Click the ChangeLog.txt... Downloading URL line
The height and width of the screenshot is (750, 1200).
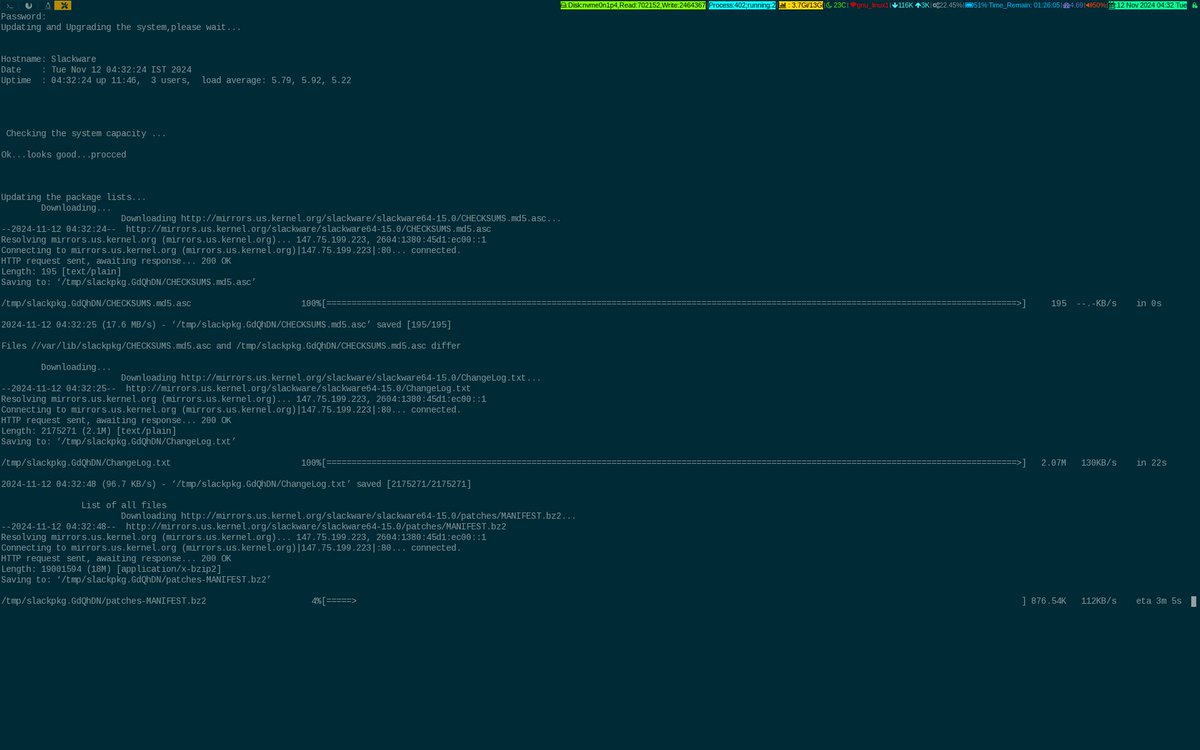pos(331,378)
